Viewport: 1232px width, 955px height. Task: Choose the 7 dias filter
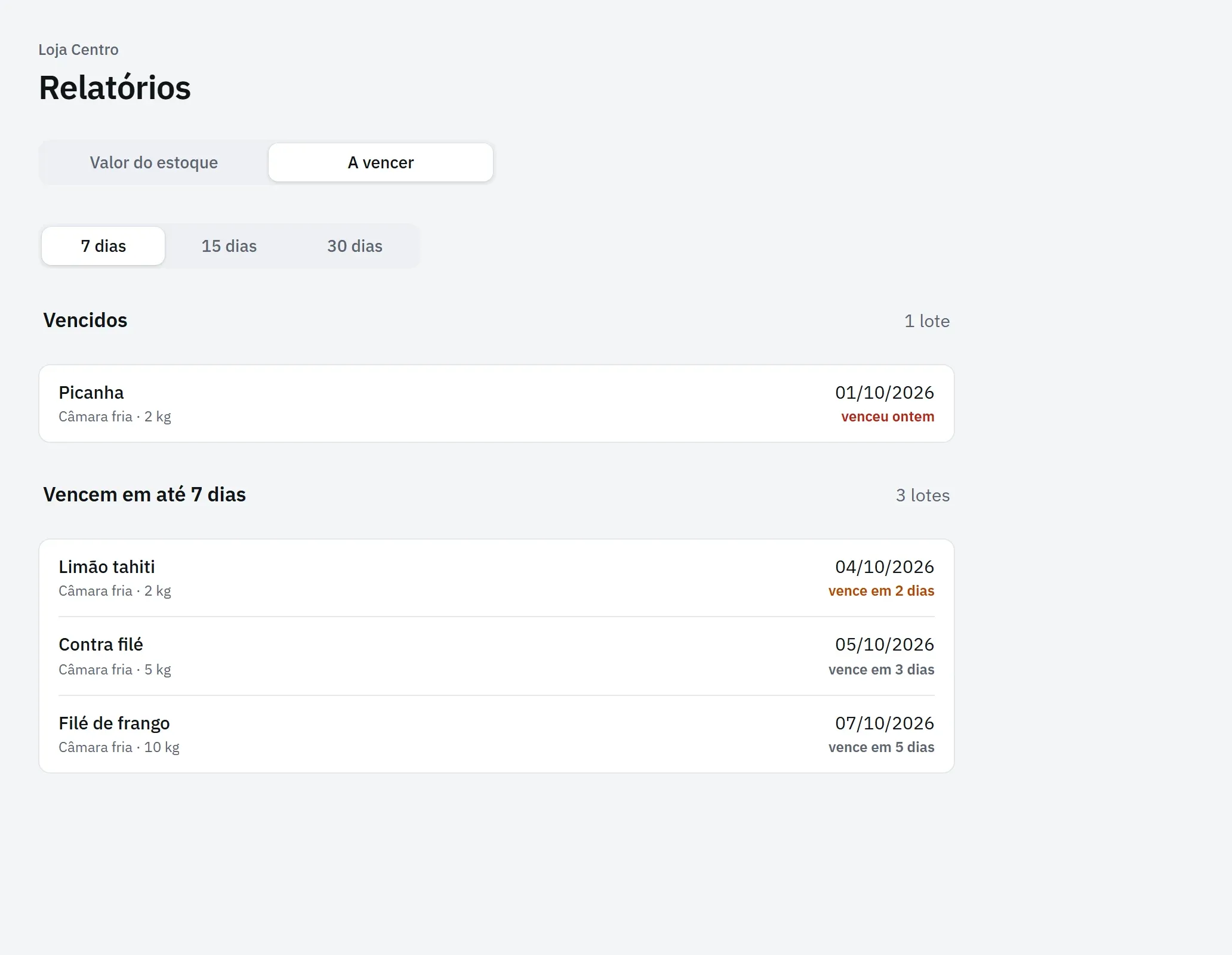[103, 246]
